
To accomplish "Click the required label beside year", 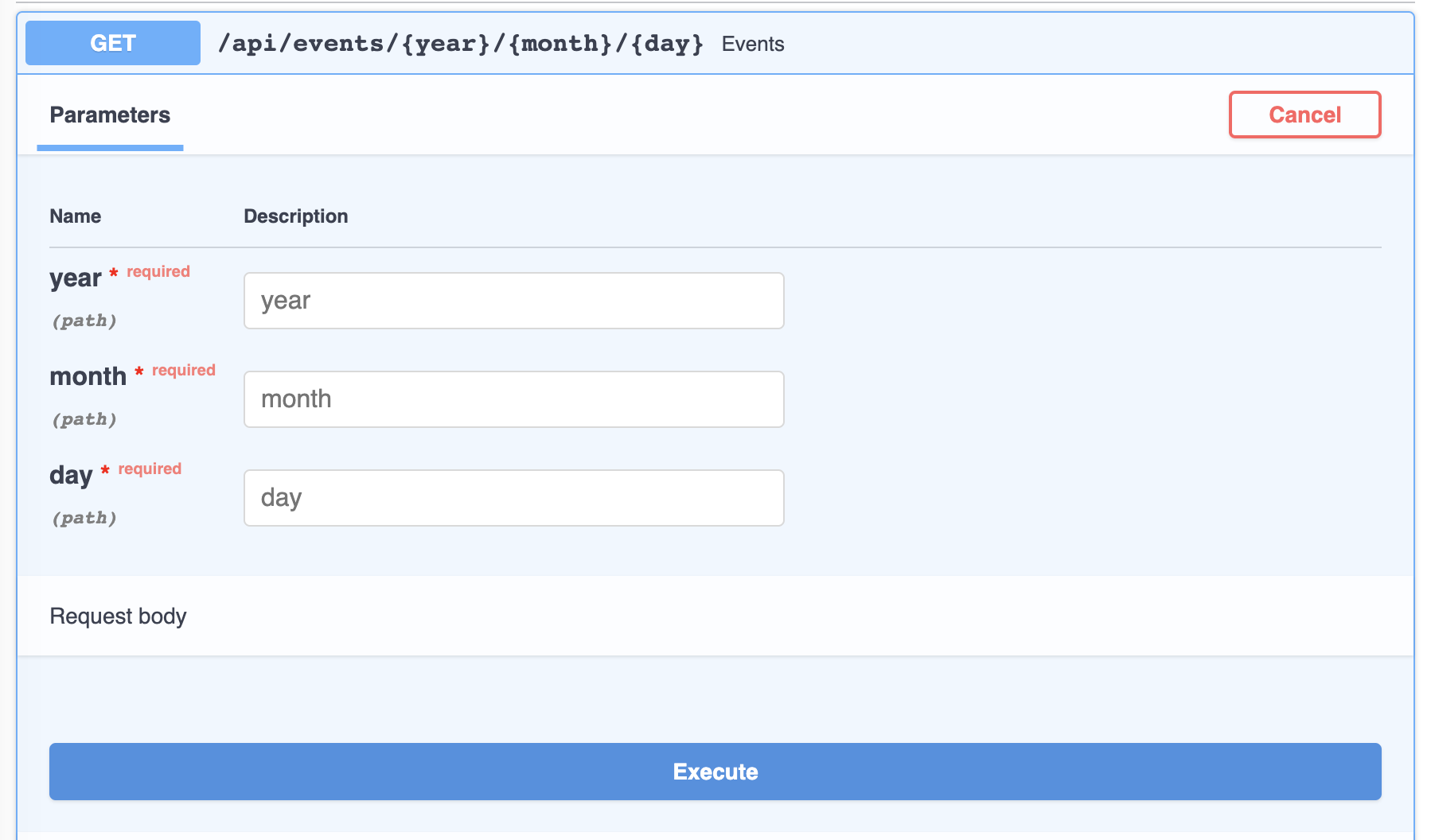I will tap(158, 272).
